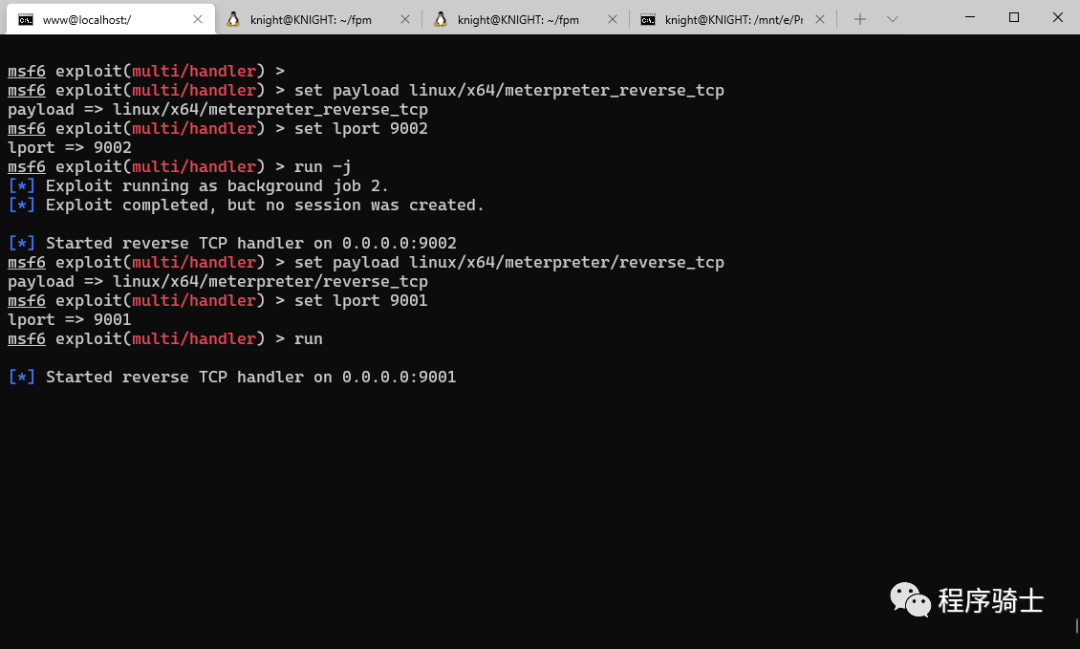Click the cmd icon on /mnt/e/Pr tab

(647, 20)
